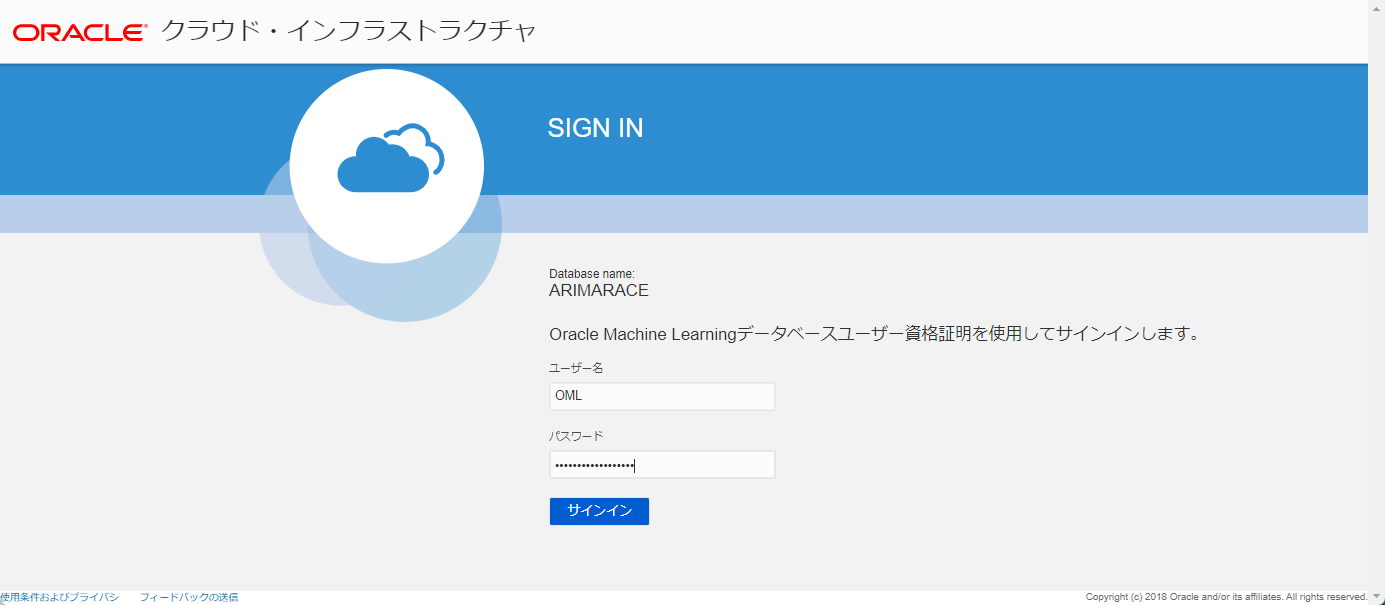
Task: Click the クラウド・インフラストラクチャ header title
Action: click(x=349, y=32)
